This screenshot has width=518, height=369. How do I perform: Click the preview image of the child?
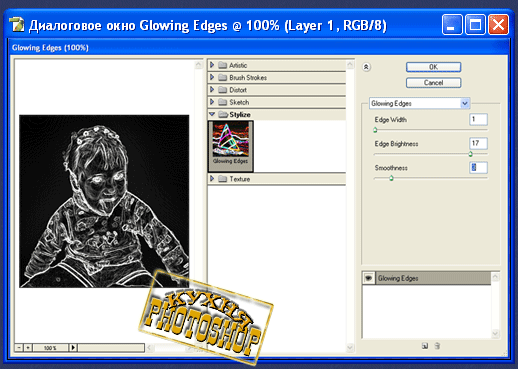pos(104,201)
